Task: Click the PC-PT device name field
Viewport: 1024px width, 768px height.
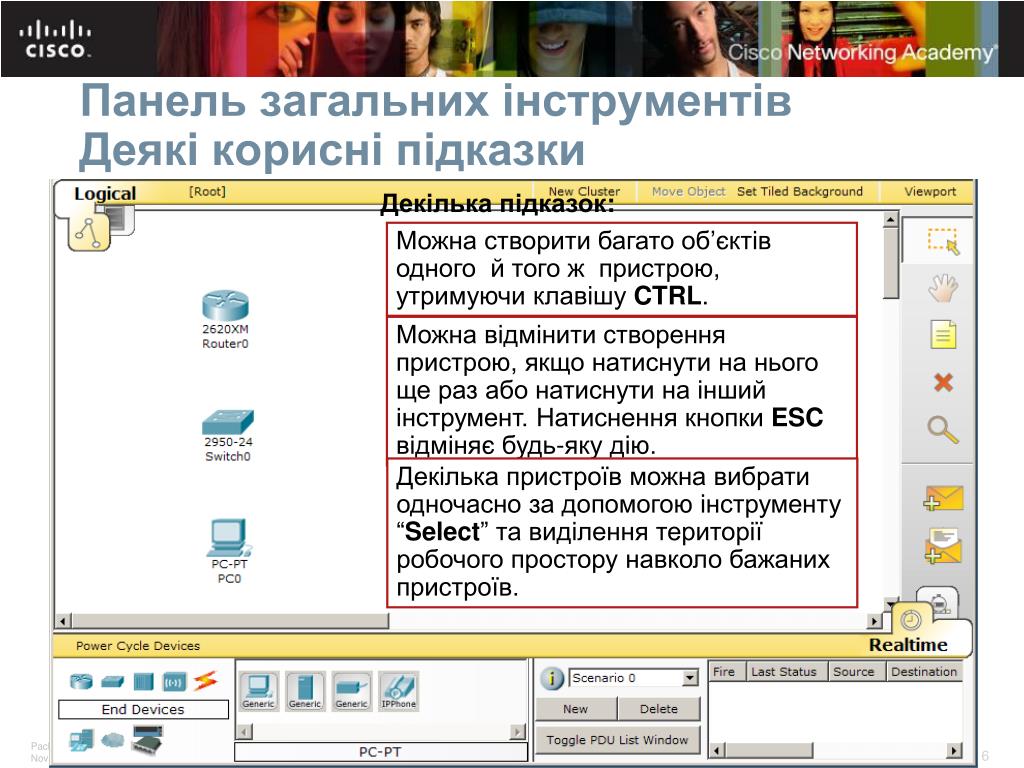Action: [x=380, y=752]
